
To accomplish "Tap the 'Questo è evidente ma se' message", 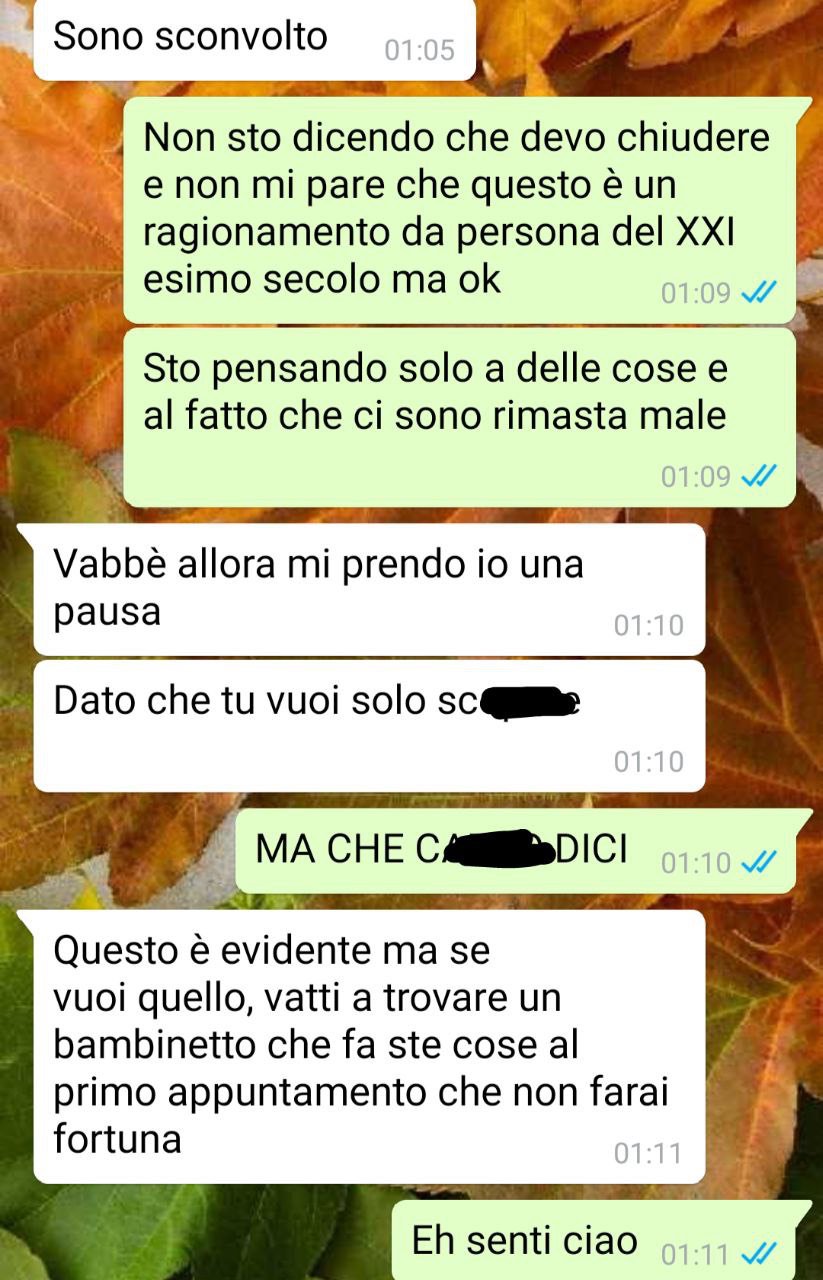I will [369, 1047].
